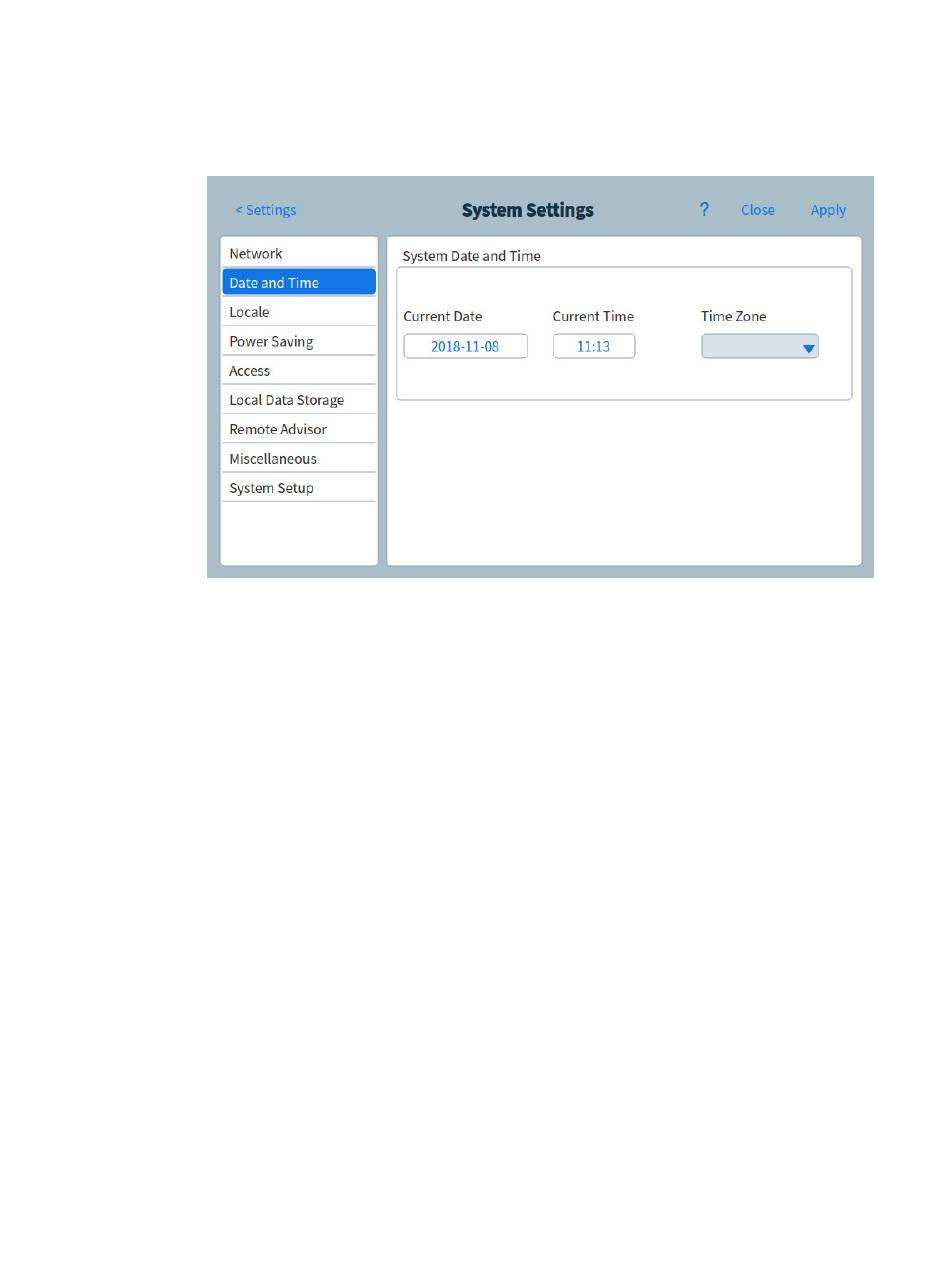Click the Time Zone label text
The image size is (950, 1267).
tap(733, 316)
